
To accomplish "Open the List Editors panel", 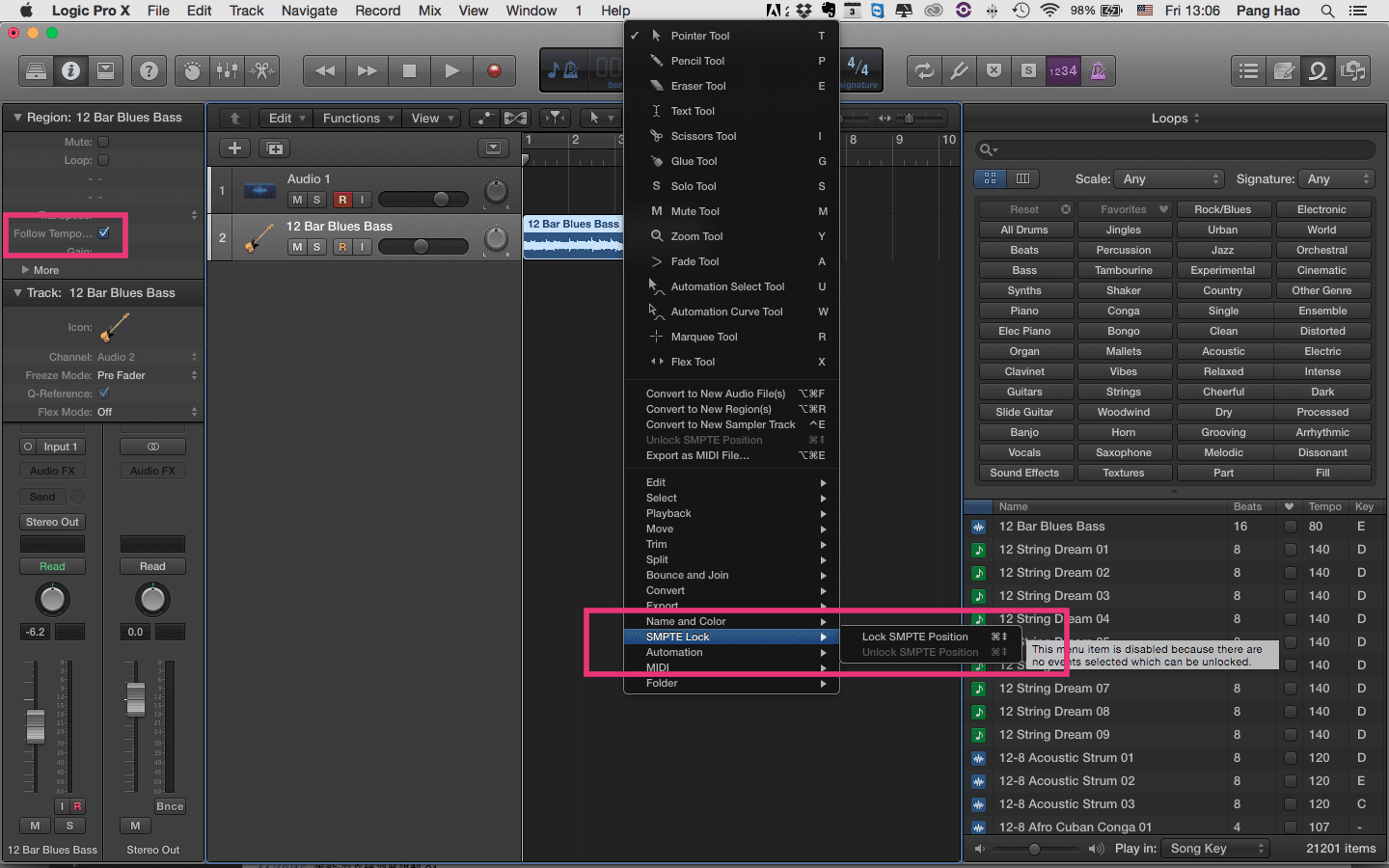I will (1249, 70).
